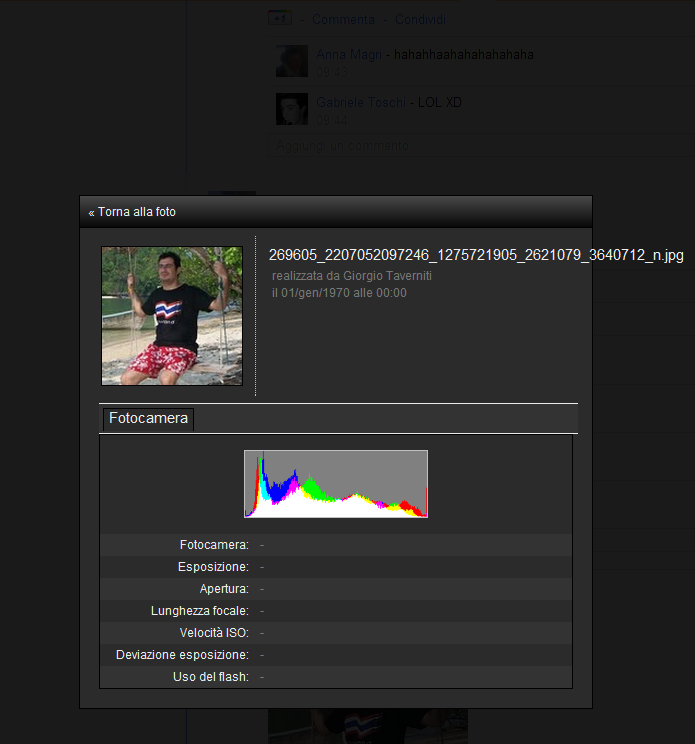Open Gabriele Toschi's profile picture

(292, 109)
